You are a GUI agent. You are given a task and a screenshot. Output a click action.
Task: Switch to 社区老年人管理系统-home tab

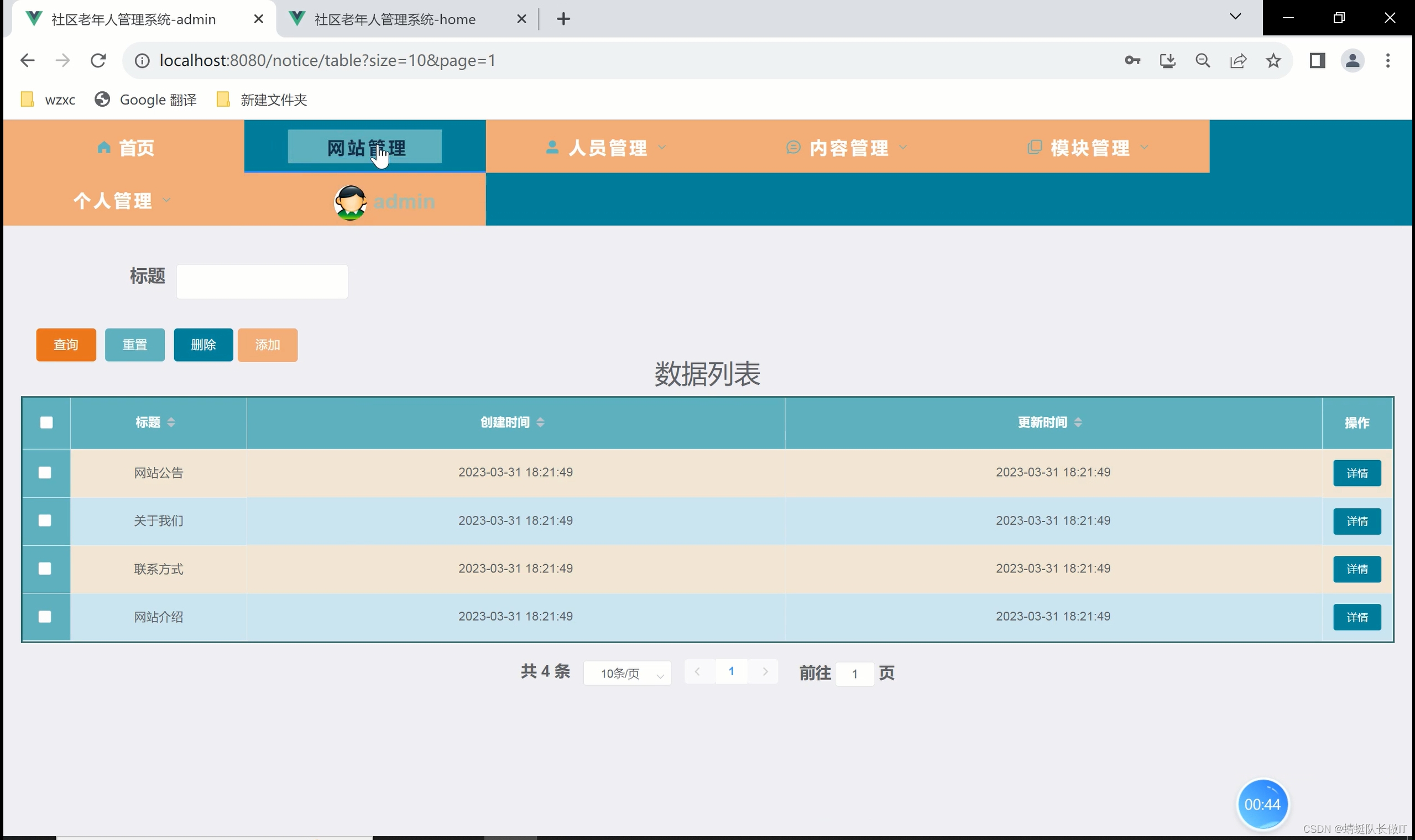[x=394, y=19]
